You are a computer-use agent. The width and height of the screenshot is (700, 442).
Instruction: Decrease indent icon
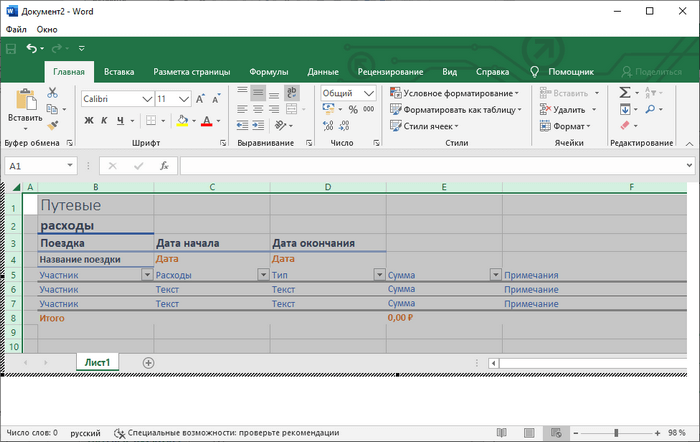click(242, 125)
